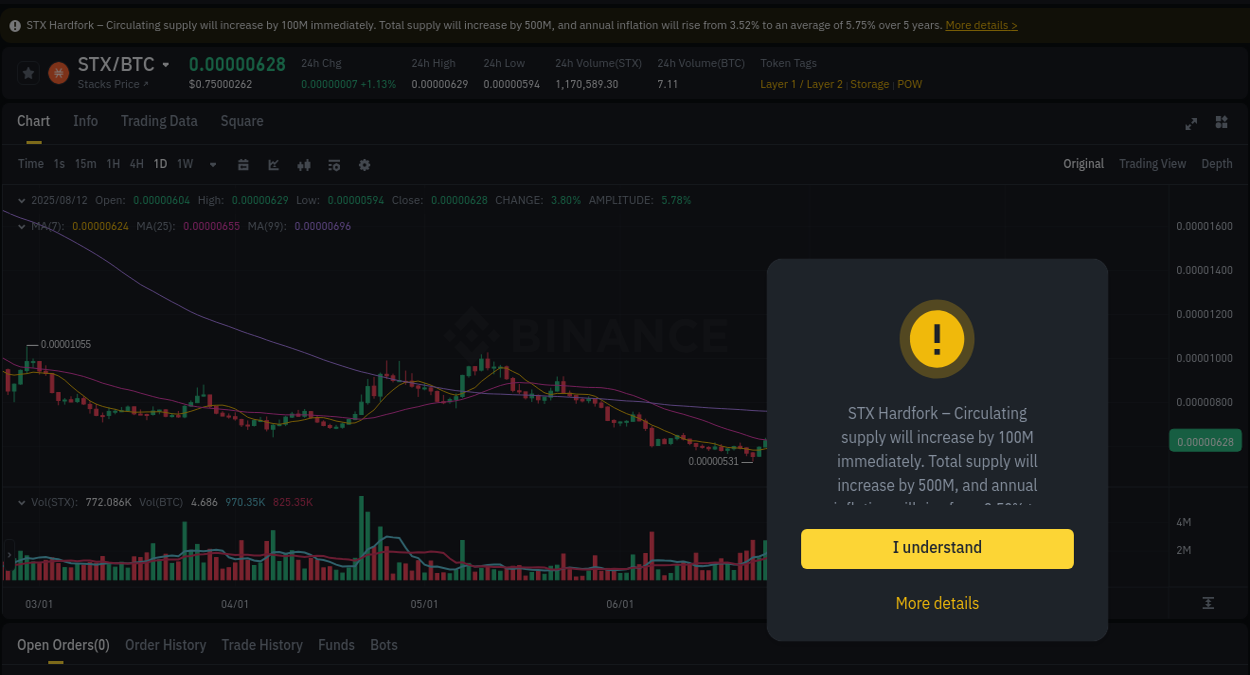Switch chart mode to Depth
The image size is (1250, 675).
[1217, 163]
